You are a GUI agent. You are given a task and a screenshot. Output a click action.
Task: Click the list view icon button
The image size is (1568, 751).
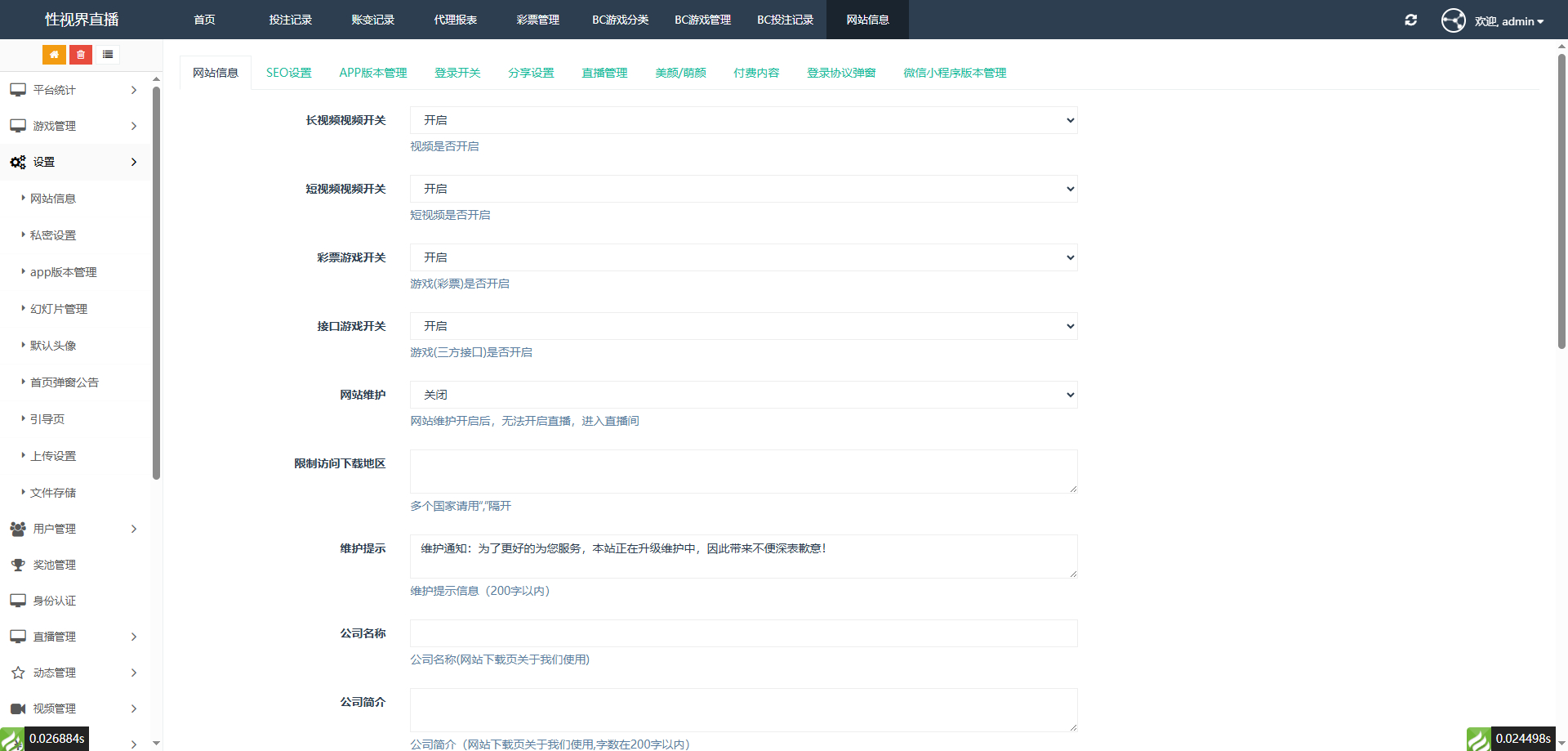[108, 55]
